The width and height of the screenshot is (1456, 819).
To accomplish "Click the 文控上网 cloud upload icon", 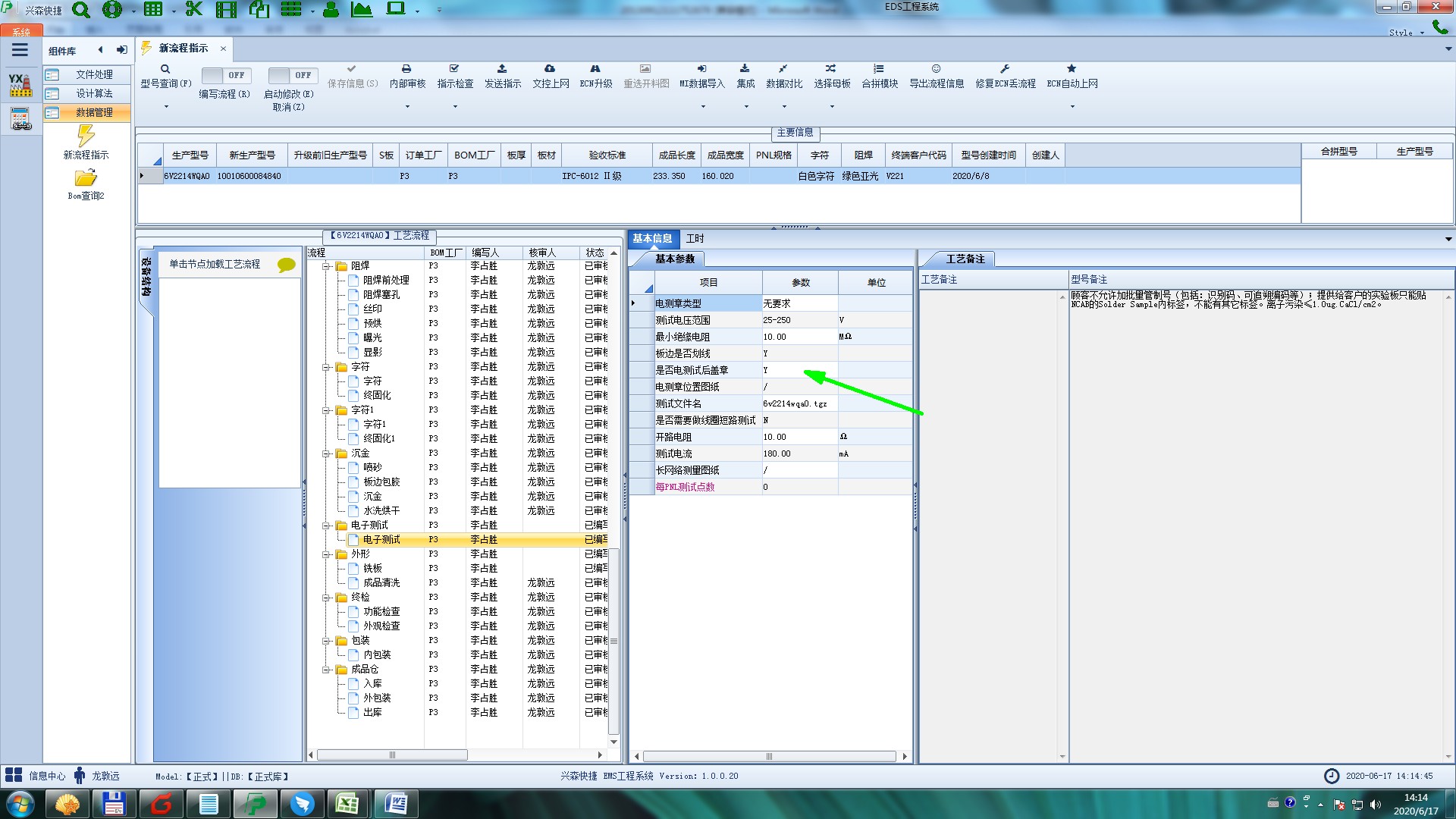I will pos(550,69).
